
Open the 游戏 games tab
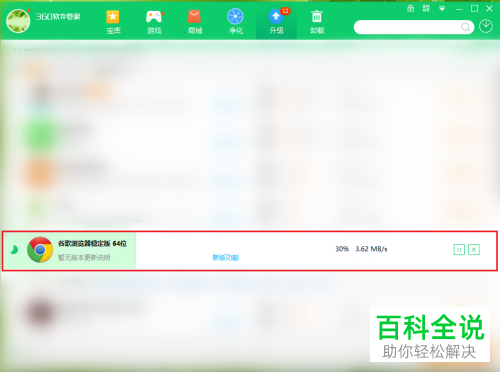(x=154, y=22)
